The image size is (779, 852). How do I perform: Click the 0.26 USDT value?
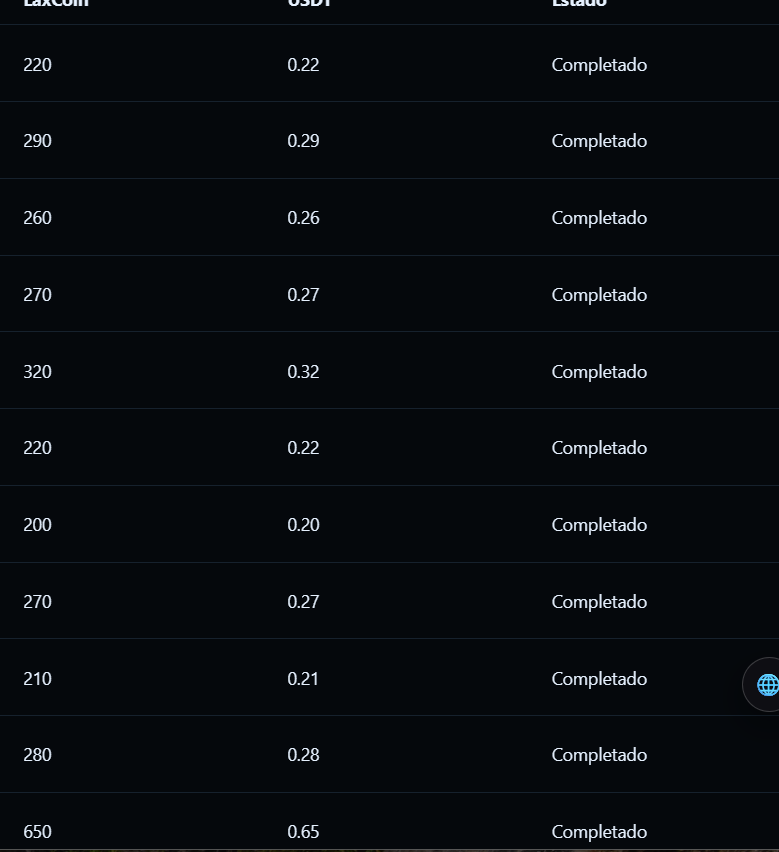pos(303,218)
